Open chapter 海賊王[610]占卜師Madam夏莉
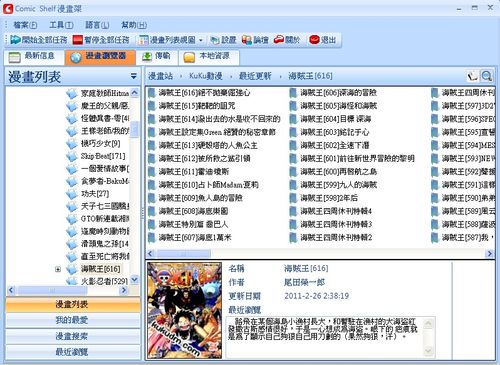Screen dimensions: 500x365 208,185
